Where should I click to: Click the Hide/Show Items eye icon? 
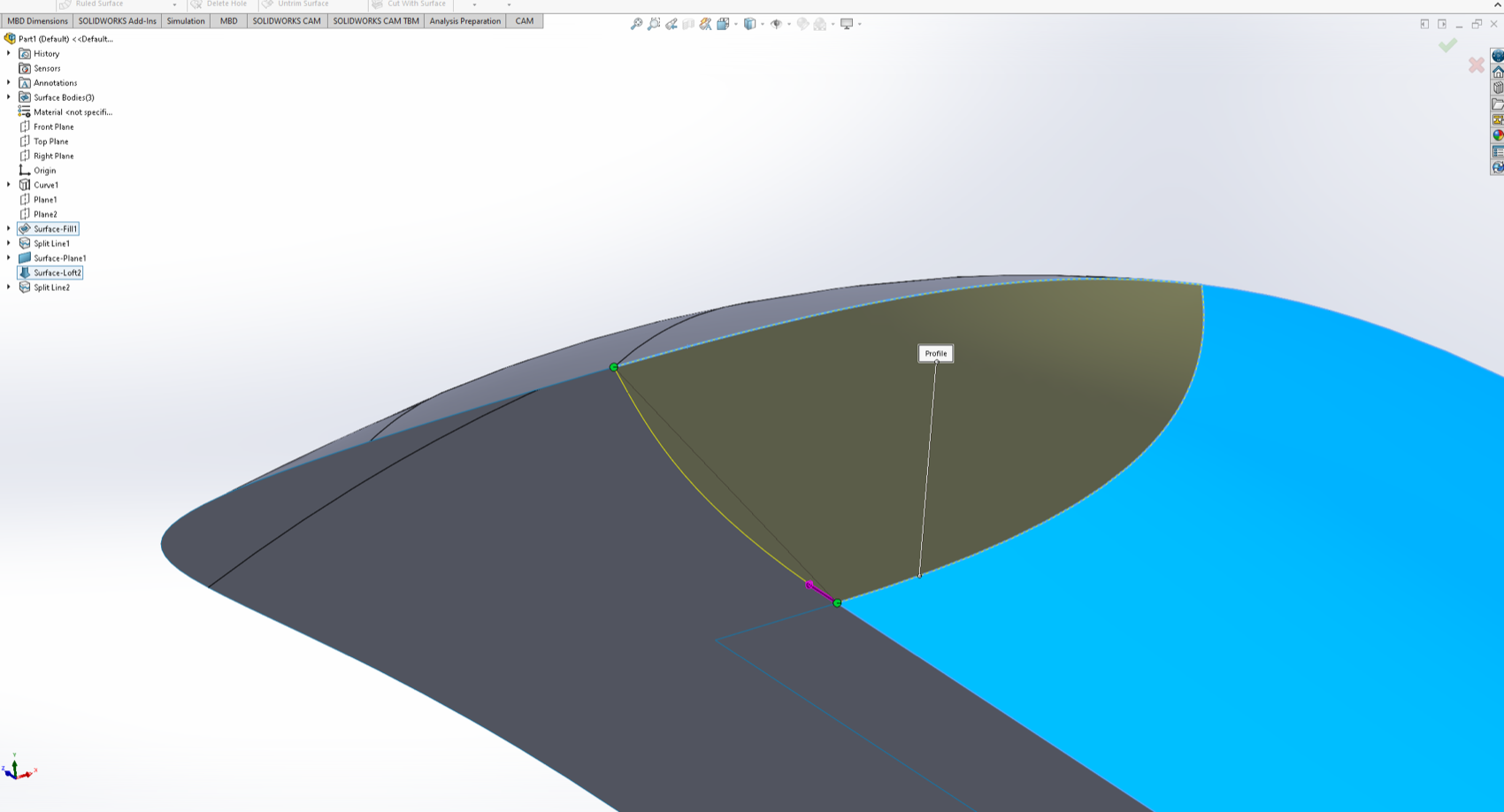pyautogui.click(x=776, y=24)
